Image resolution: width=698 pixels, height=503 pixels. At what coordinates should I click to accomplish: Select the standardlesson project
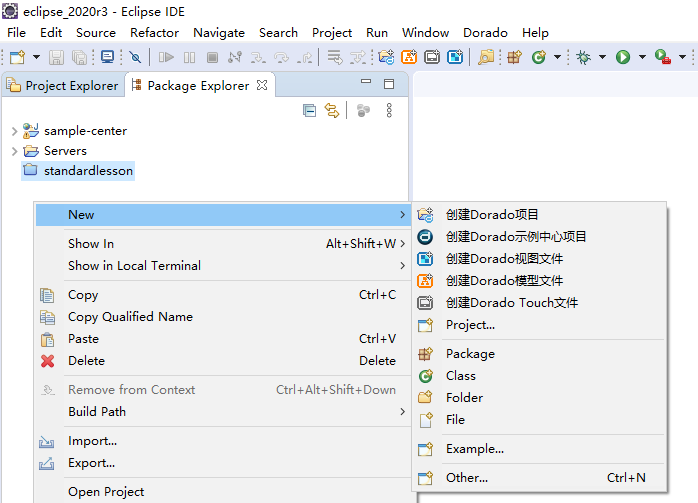pyautogui.click(x=78, y=171)
